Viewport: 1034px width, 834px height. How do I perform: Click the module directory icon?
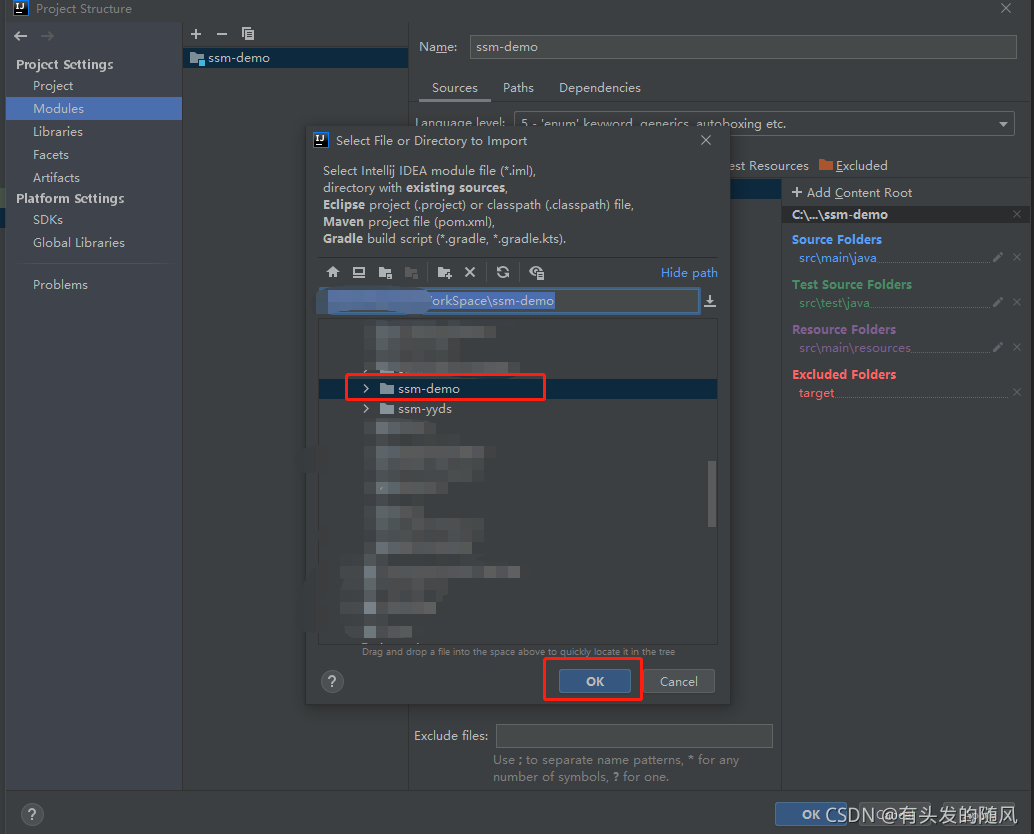pyautogui.click(x=411, y=272)
